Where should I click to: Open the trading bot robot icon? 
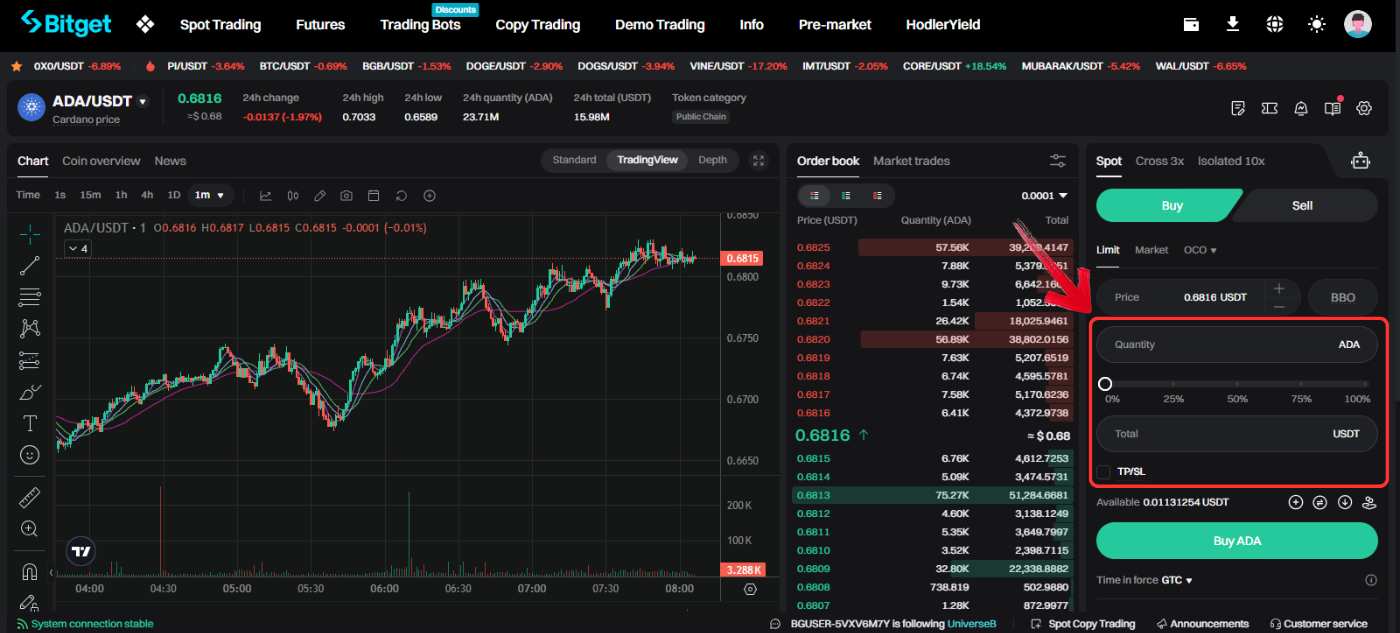pos(1360,160)
